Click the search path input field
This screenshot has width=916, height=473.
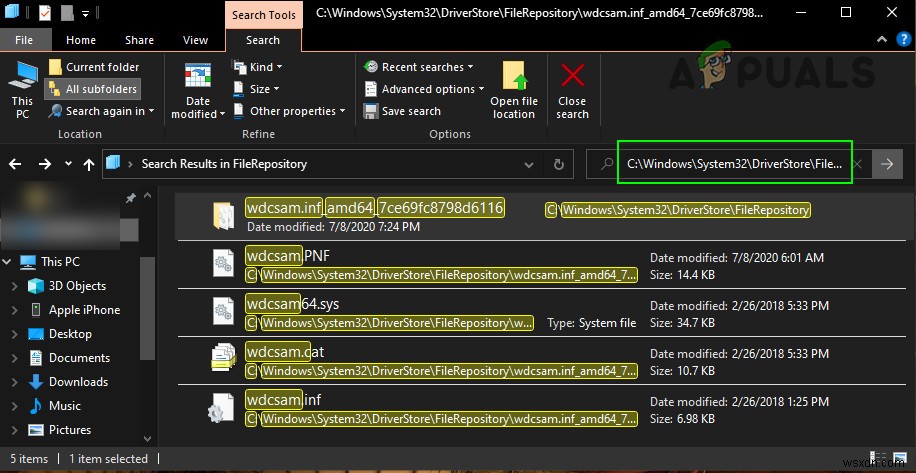(x=733, y=163)
